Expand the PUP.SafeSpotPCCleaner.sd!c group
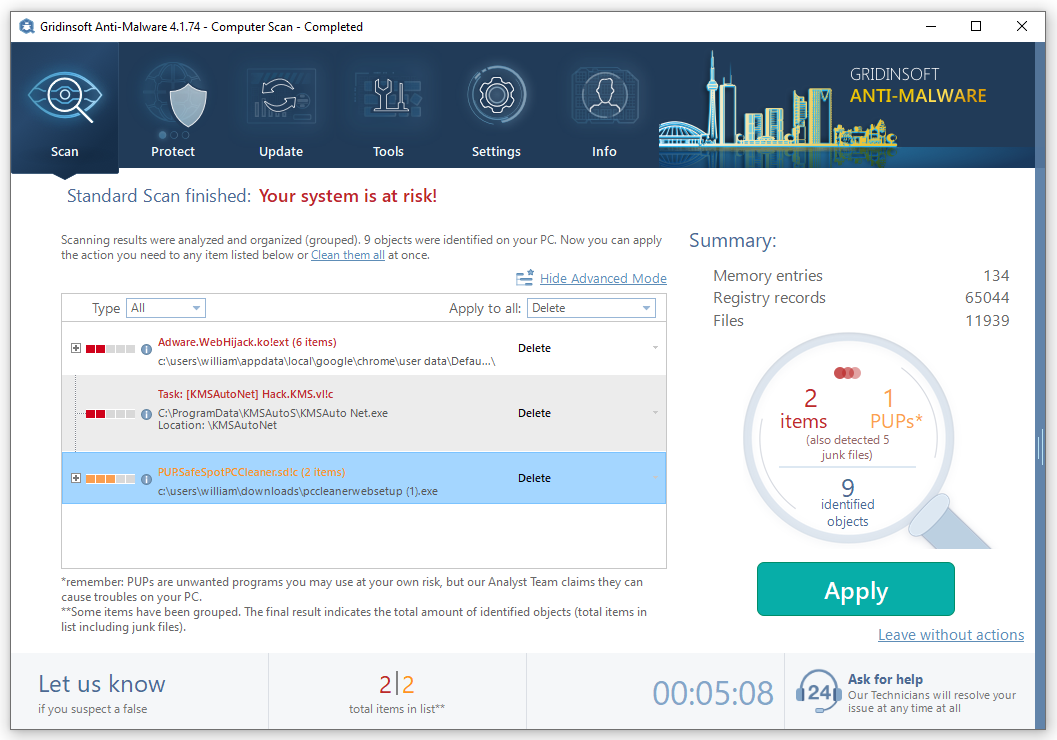1057x740 pixels. (76, 478)
